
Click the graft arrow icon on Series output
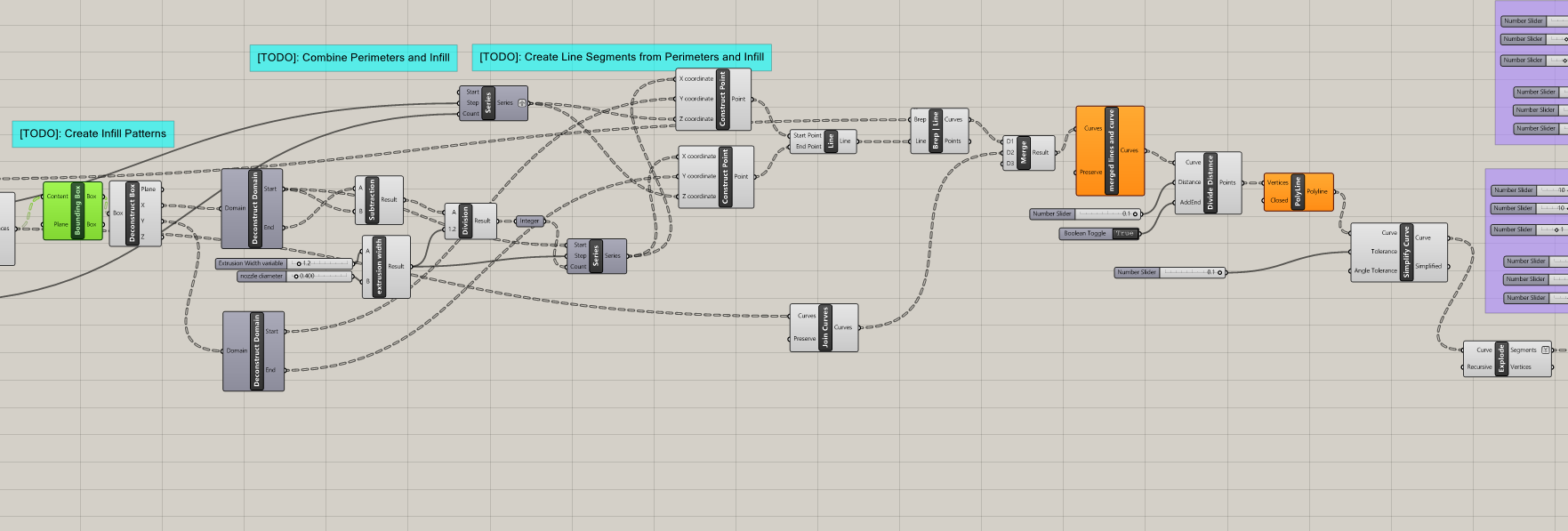pyautogui.click(x=522, y=103)
